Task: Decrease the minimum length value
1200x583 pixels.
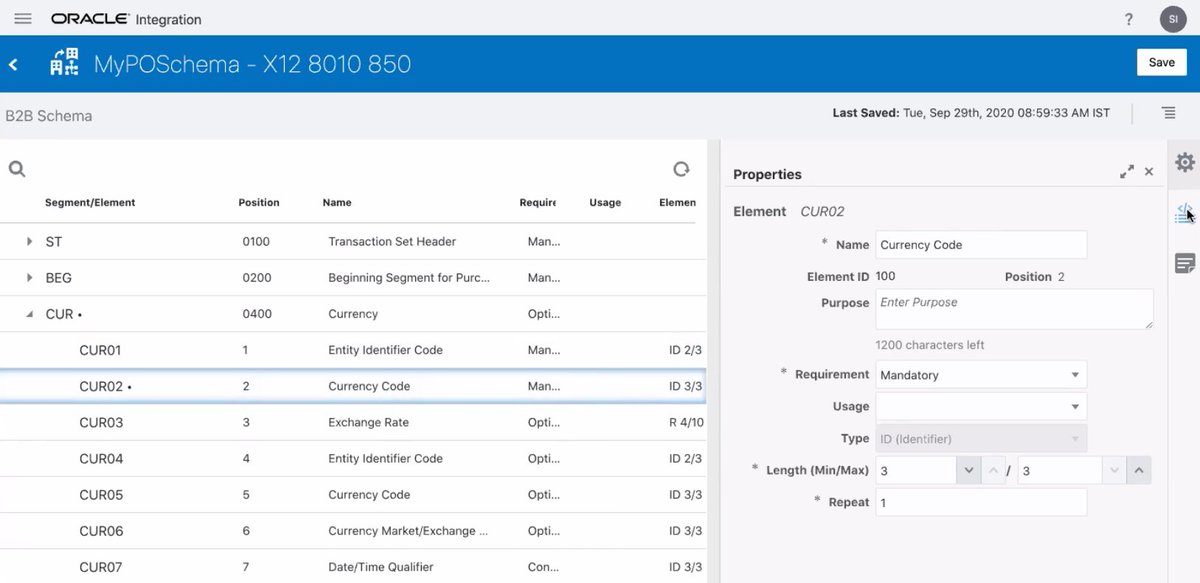Action: point(967,470)
